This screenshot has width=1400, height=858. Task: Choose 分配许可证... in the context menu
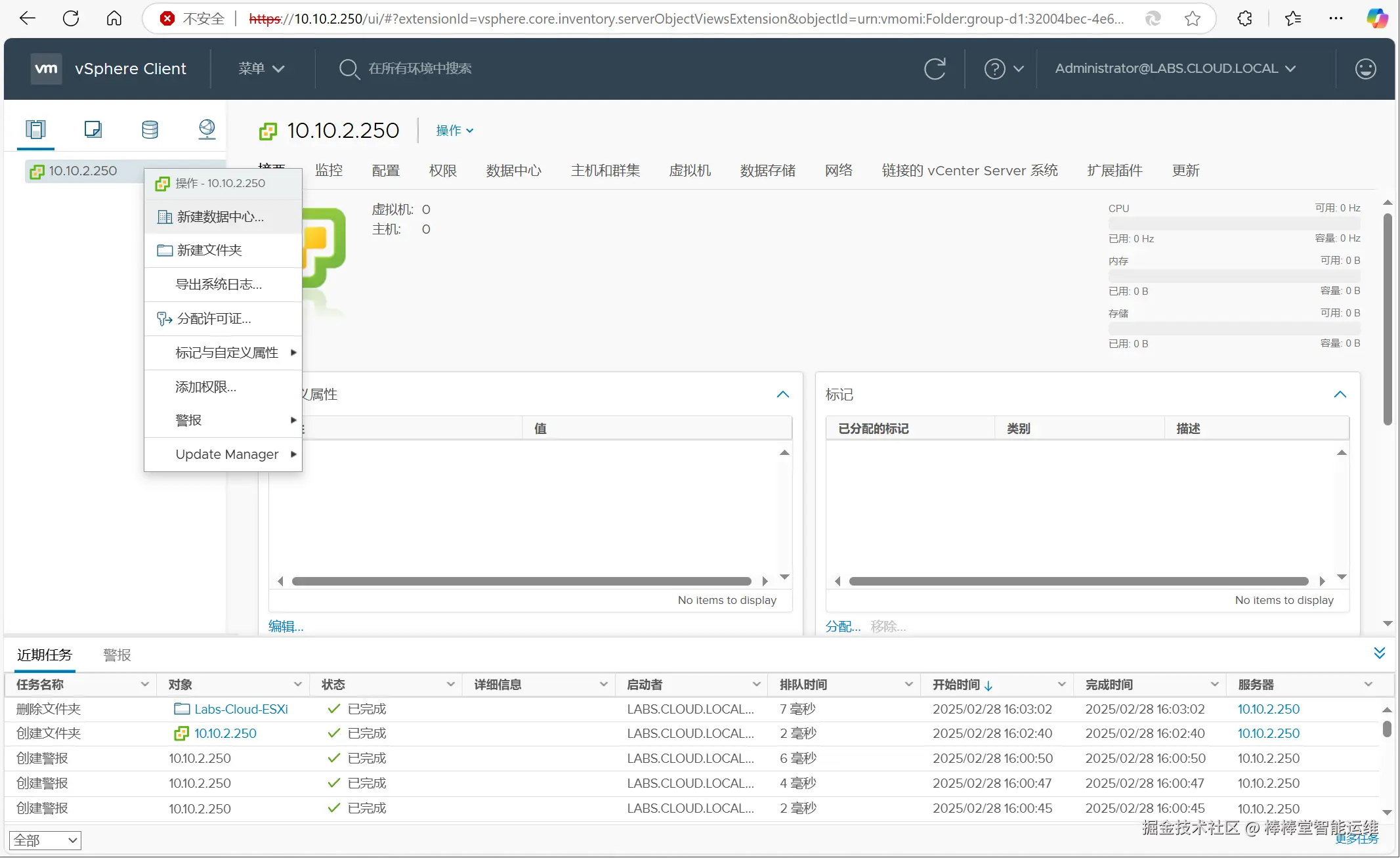(x=213, y=319)
